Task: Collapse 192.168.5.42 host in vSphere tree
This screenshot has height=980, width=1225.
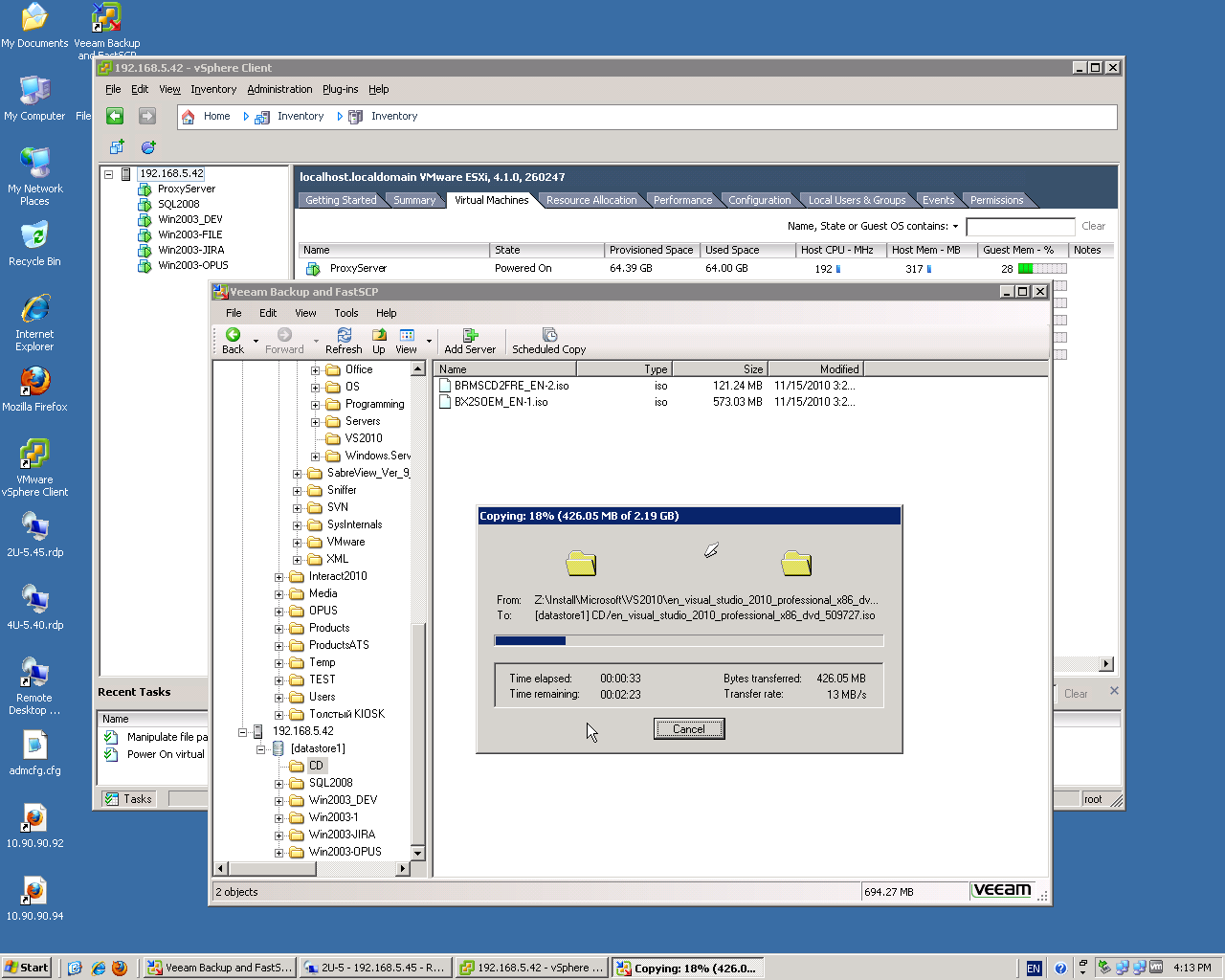Action: (x=109, y=174)
